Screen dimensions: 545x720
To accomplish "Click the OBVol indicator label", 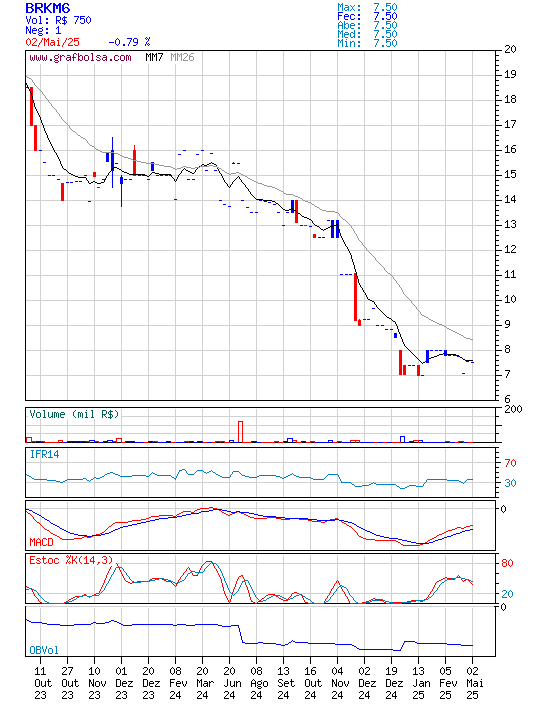I will (44, 650).
